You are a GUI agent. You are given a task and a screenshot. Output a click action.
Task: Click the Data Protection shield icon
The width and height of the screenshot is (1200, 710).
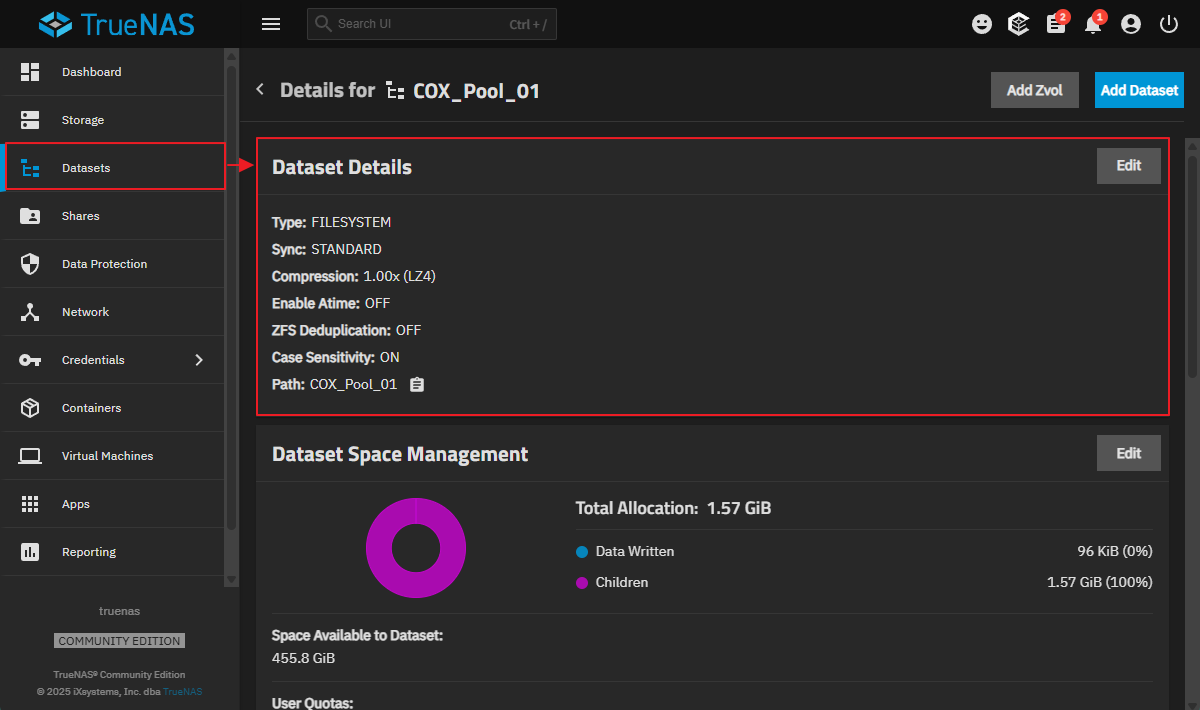coord(30,264)
